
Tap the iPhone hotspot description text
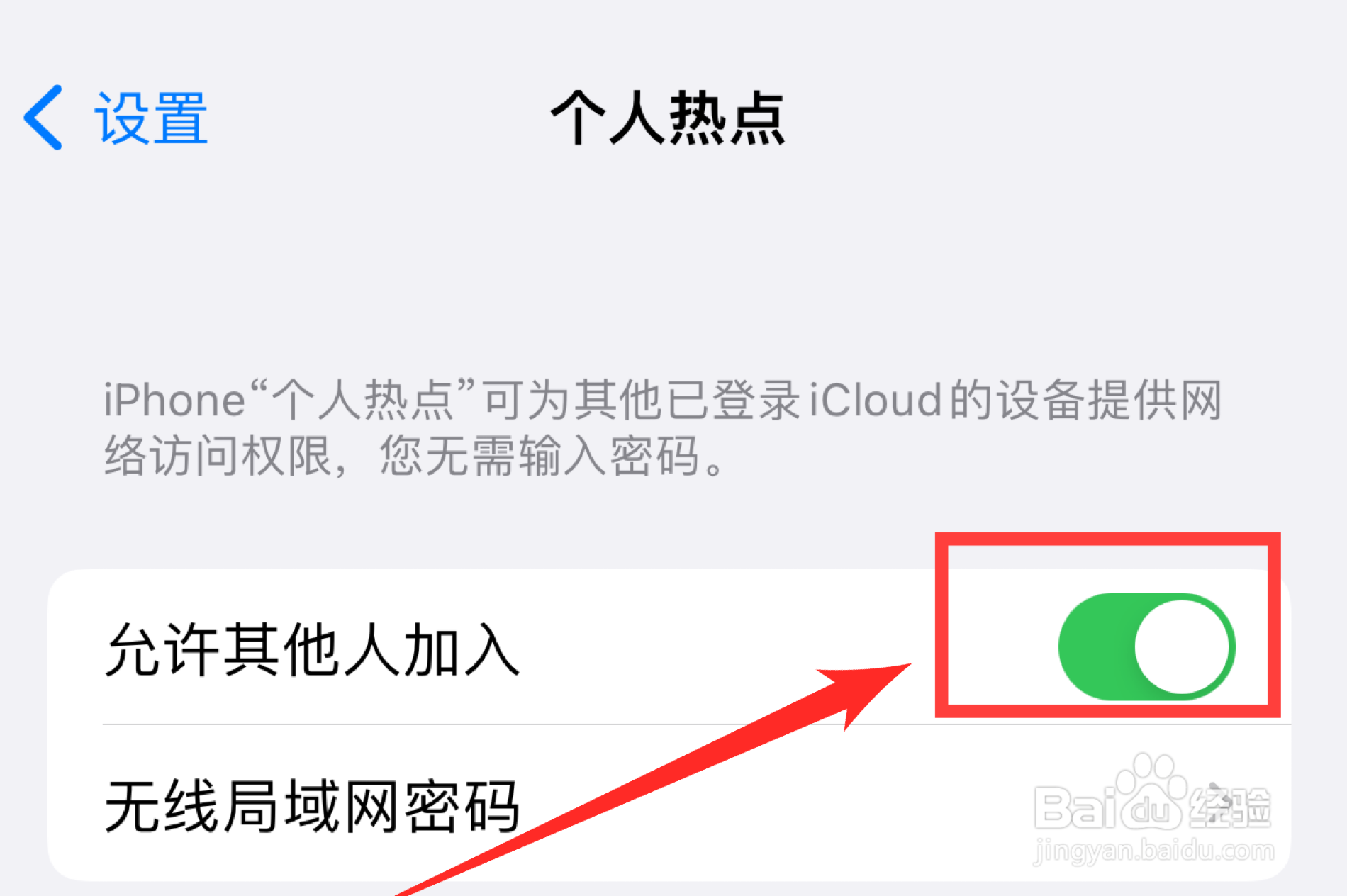[x=663, y=427]
